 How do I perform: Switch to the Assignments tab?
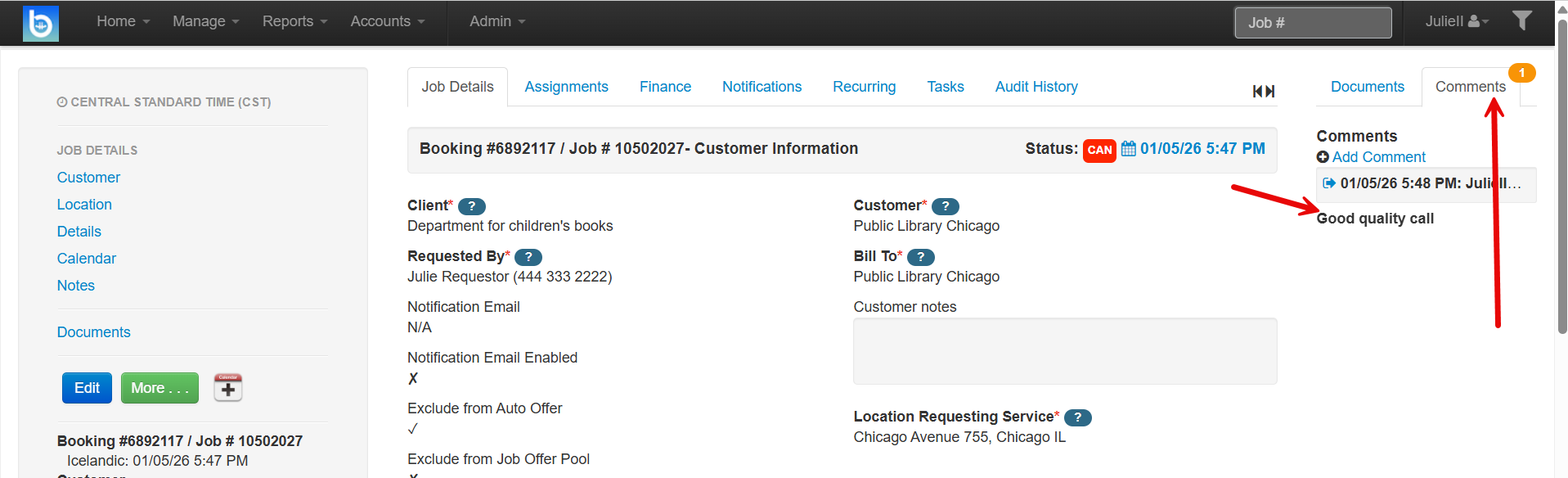click(x=566, y=87)
